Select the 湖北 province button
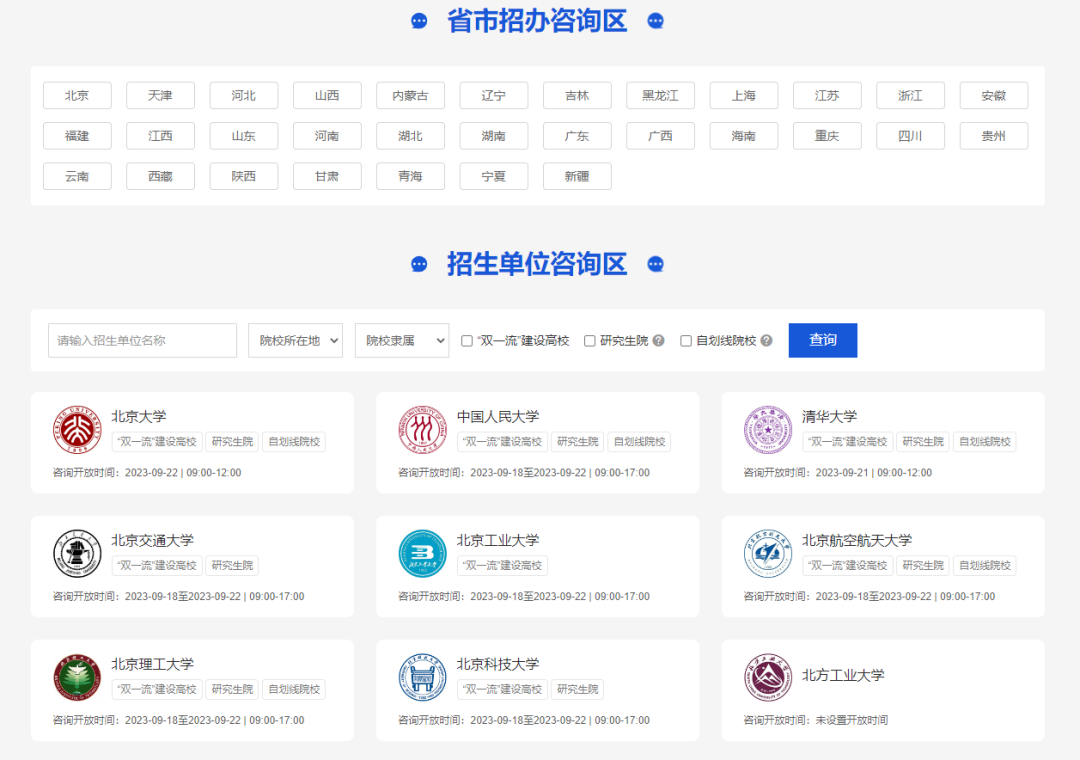Image resolution: width=1080 pixels, height=760 pixels. click(x=411, y=136)
